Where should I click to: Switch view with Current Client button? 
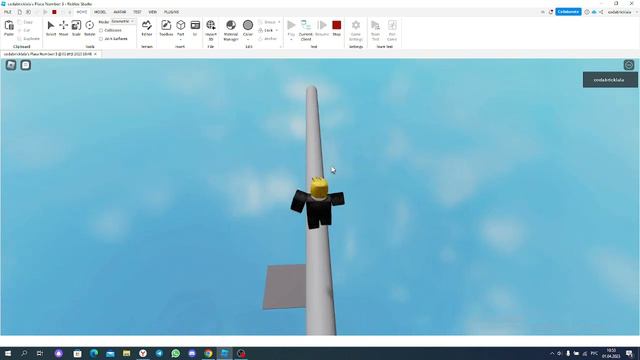[306, 30]
